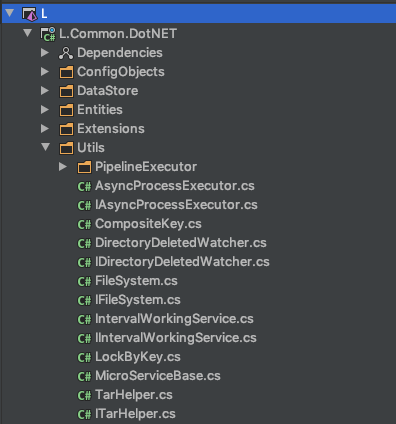Collapse the L.Common.DotNET project node
Viewport: 396px width, 424px height.
pyautogui.click(x=28, y=33)
